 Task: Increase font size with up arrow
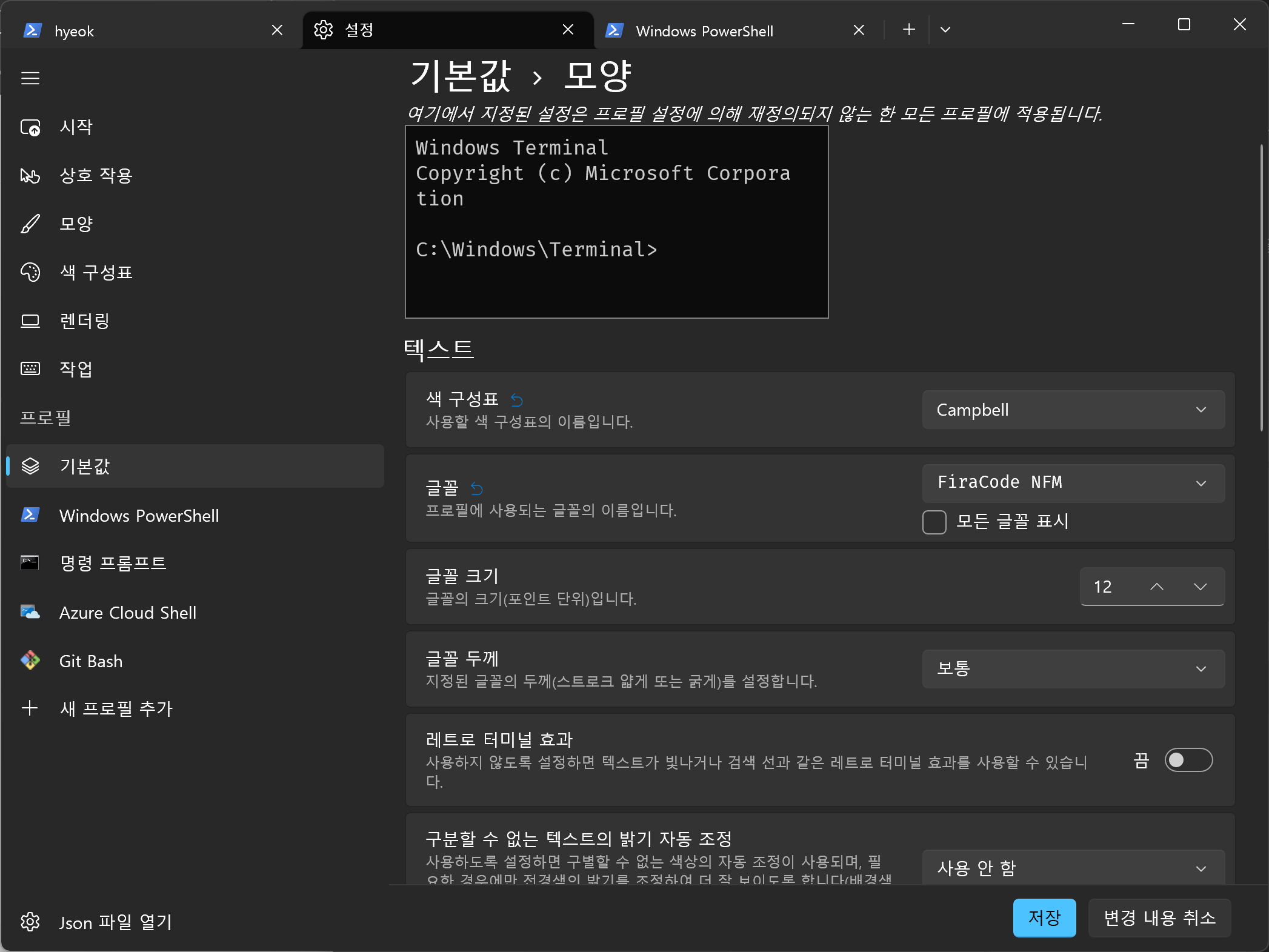pos(1156,587)
